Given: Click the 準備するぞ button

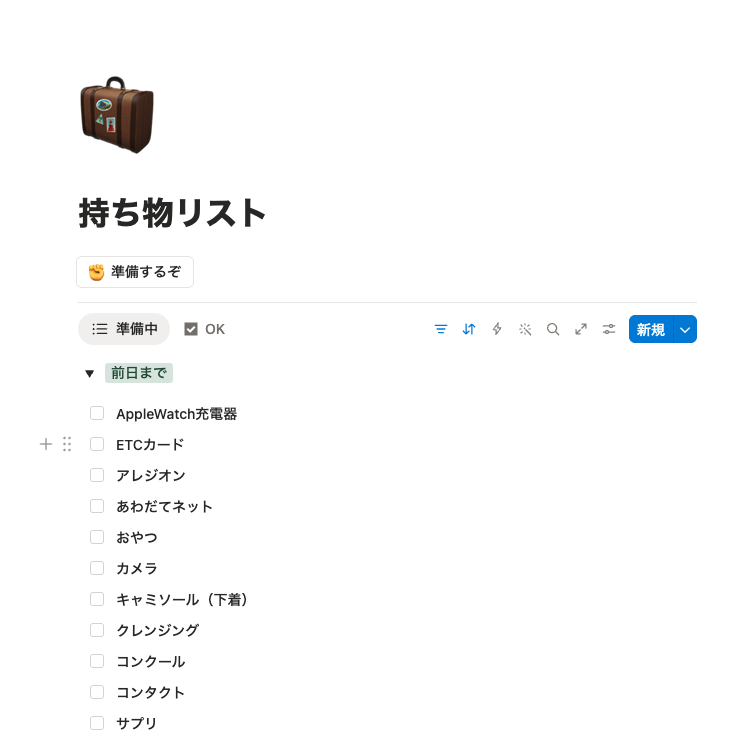Looking at the screenshot, I should pos(135,272).
